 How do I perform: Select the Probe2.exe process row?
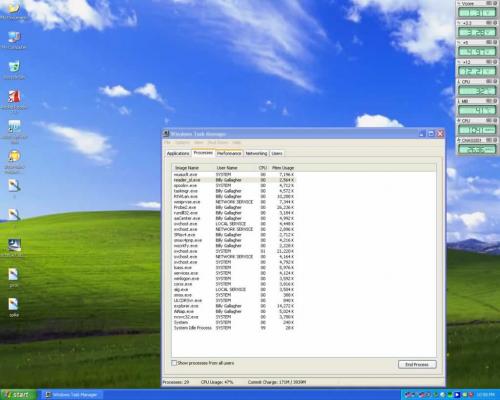(x=234, y=207)
